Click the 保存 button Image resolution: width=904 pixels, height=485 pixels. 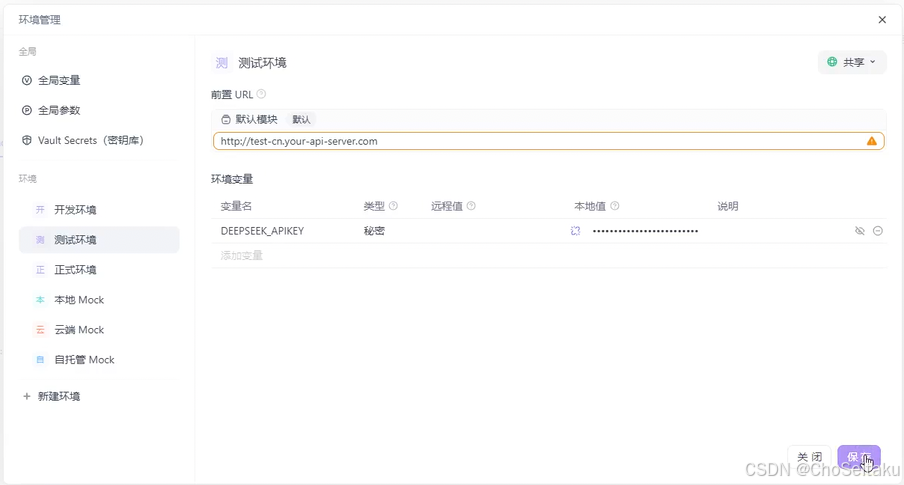pos(859,457)
